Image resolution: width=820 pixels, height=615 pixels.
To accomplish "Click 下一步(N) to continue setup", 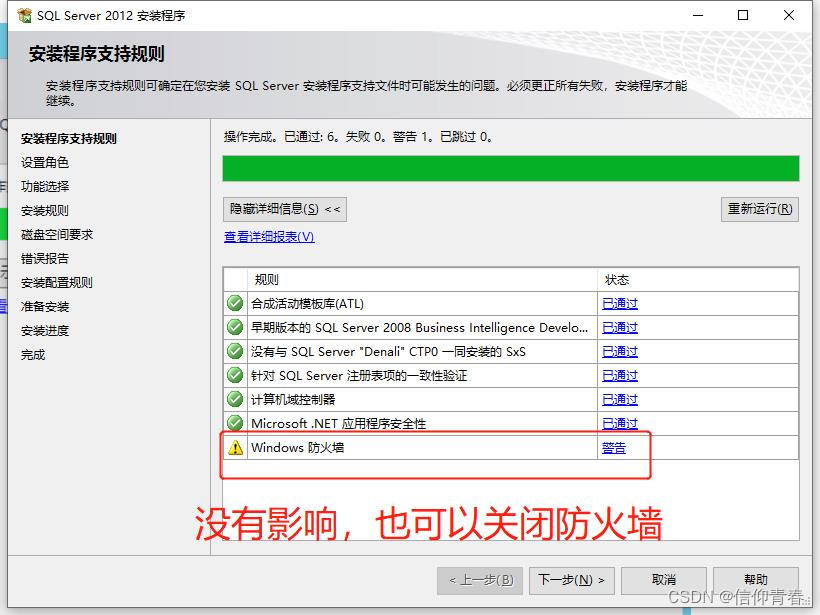I will (572, 580).
